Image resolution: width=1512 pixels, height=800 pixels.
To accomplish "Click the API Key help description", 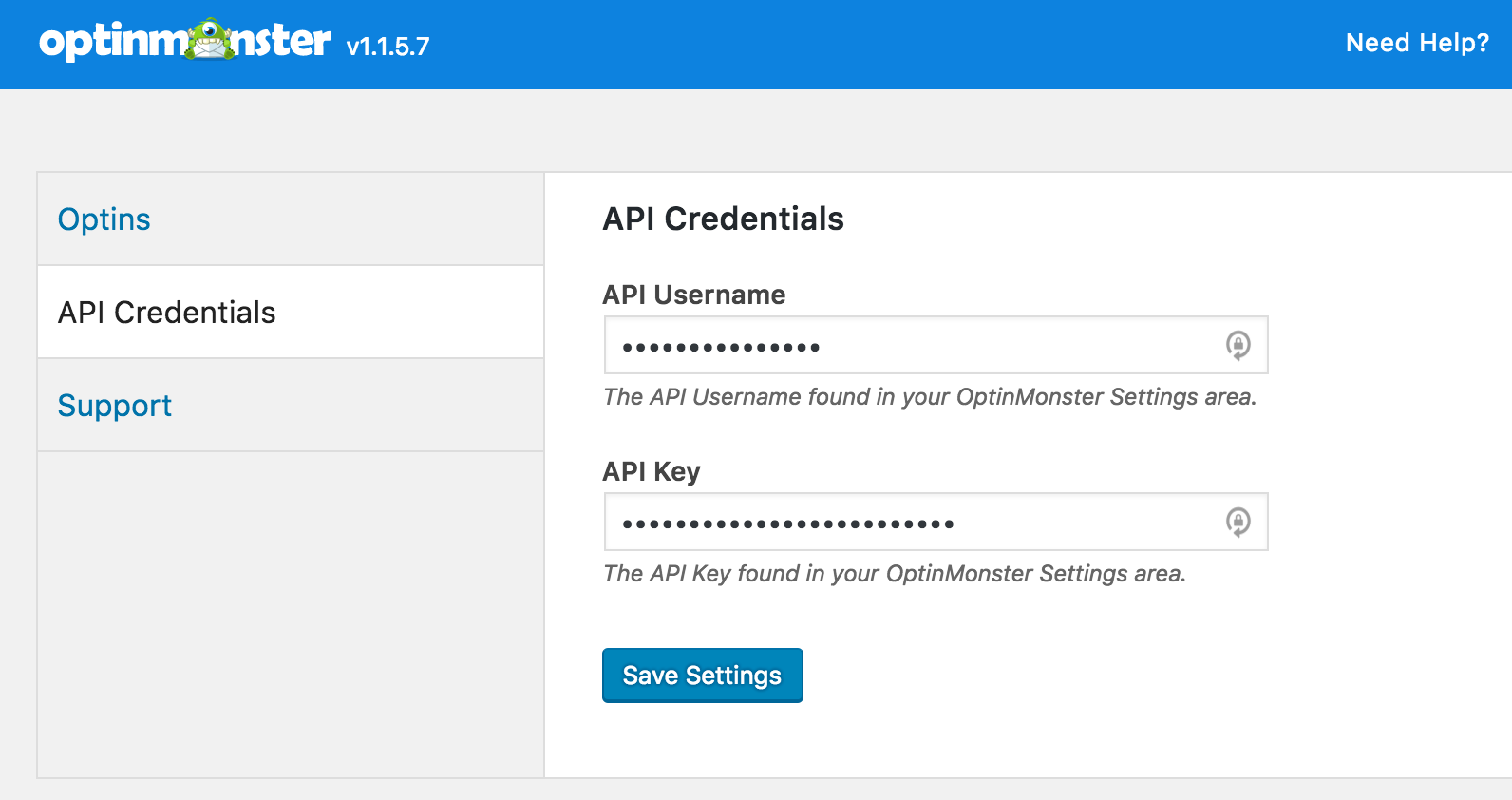I will [895, 574].
